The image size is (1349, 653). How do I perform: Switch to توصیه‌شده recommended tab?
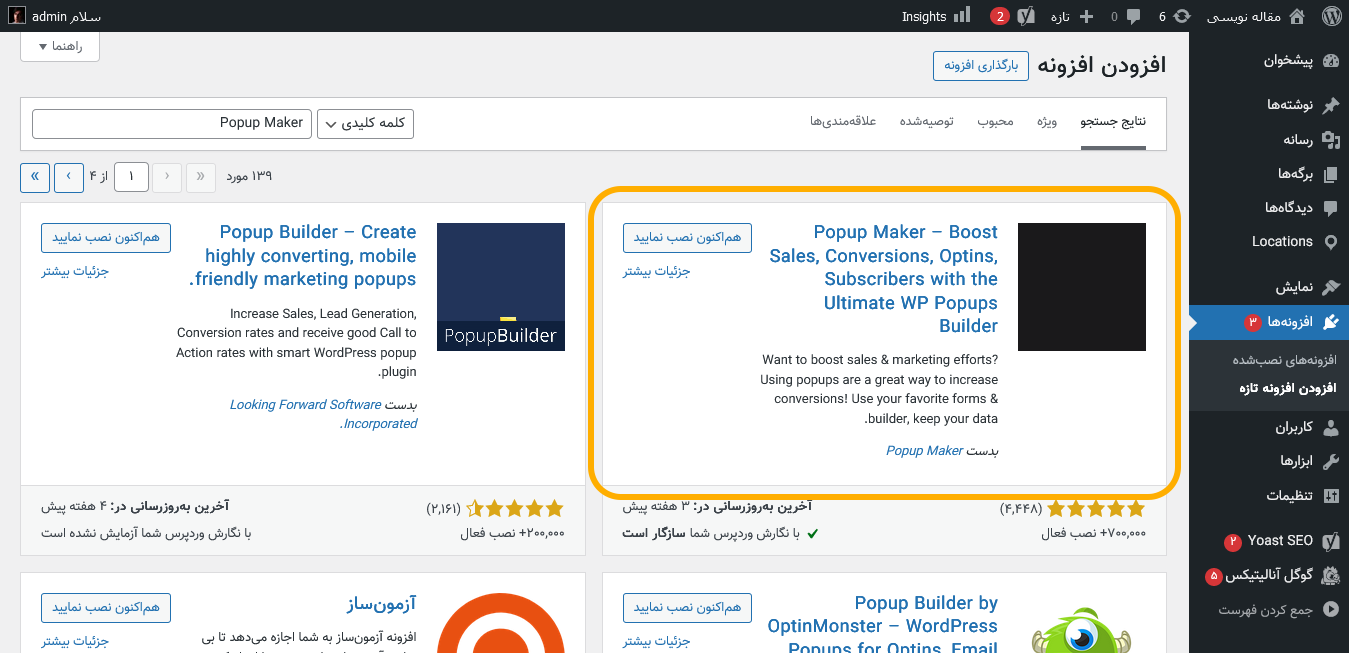click(x=925, y=121)
